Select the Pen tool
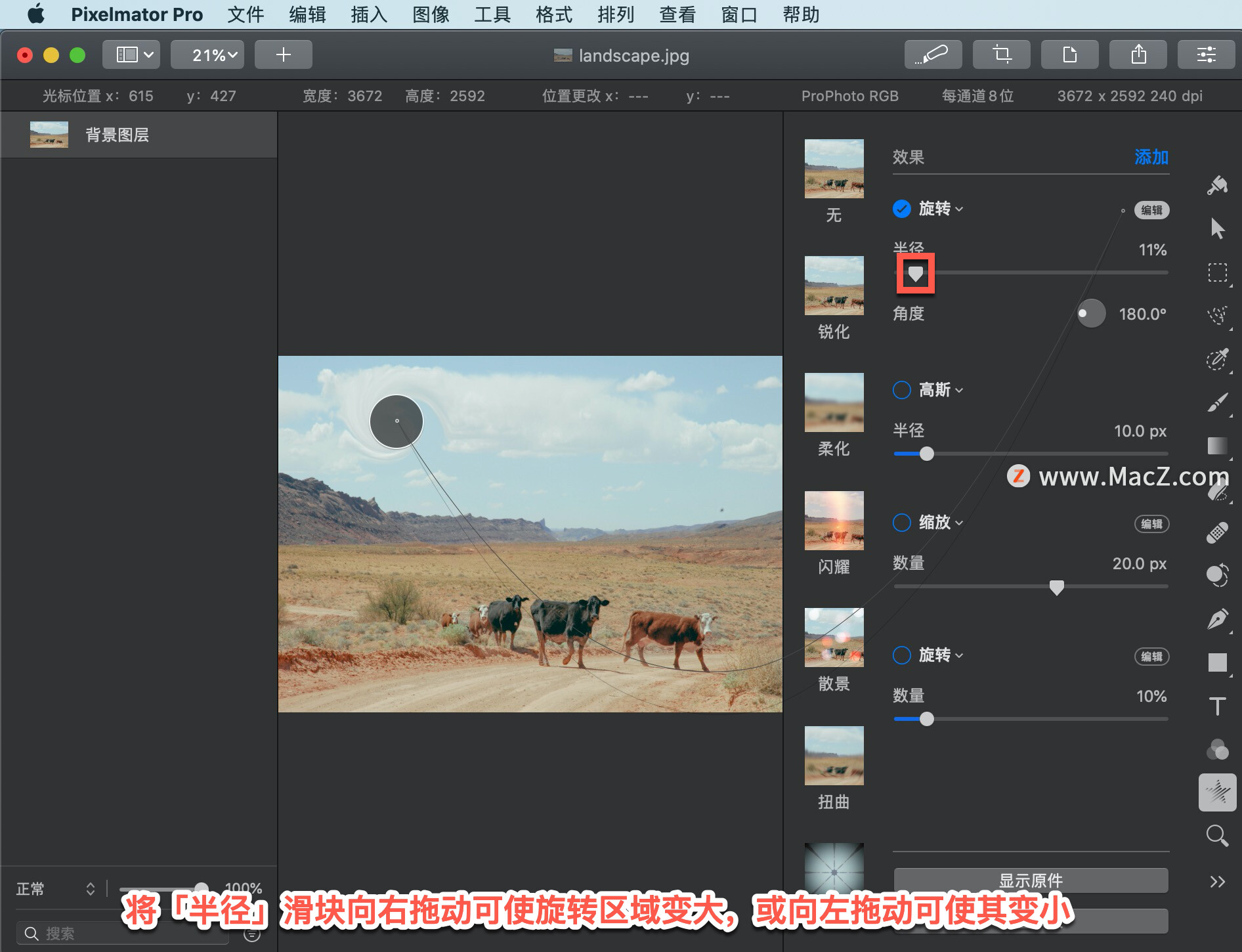 [1217, 619]
